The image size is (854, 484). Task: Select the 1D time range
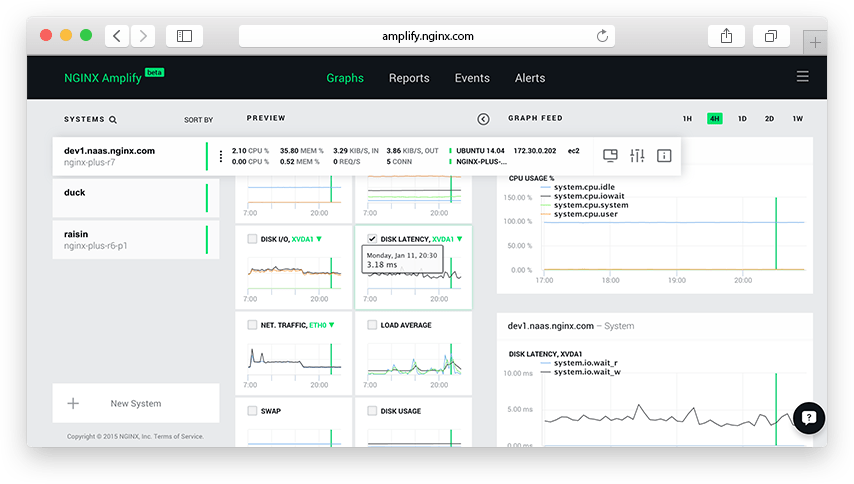(742, 119)
